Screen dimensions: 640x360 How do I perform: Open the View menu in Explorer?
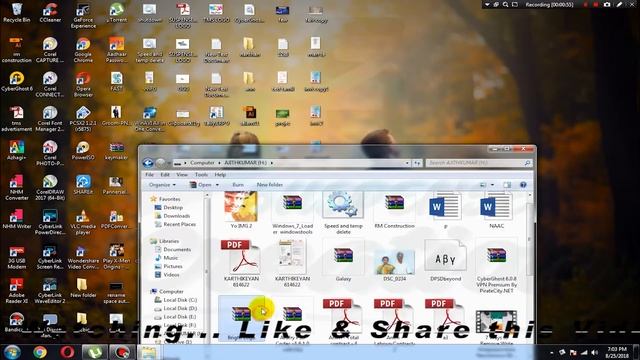click(182, 175)
